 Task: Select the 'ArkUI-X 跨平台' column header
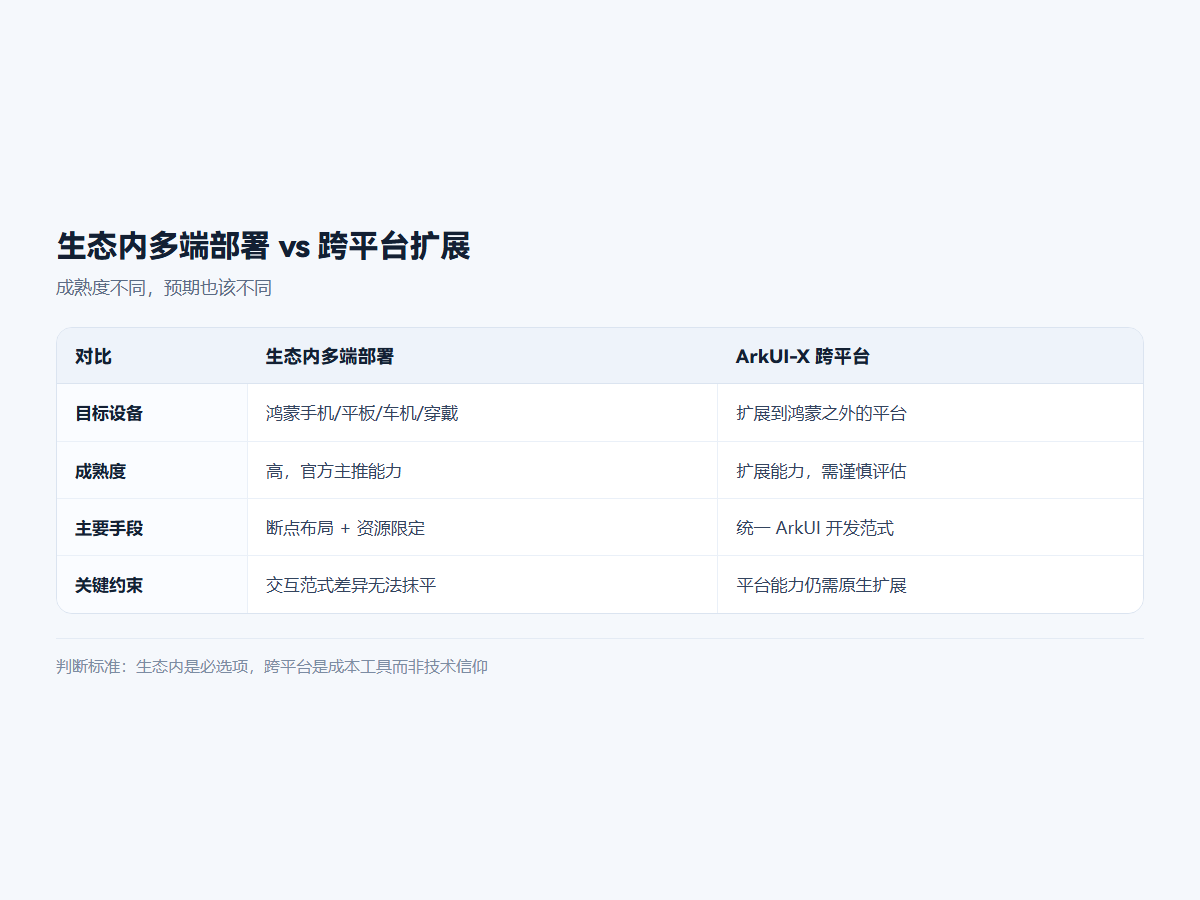[x=930, y=356]
